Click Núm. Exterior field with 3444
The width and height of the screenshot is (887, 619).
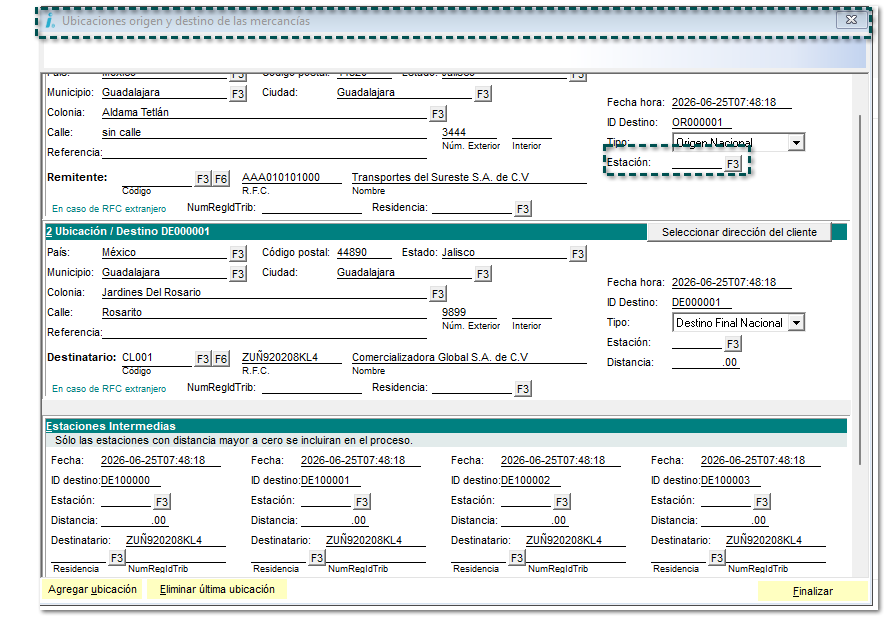pos(469,132)
